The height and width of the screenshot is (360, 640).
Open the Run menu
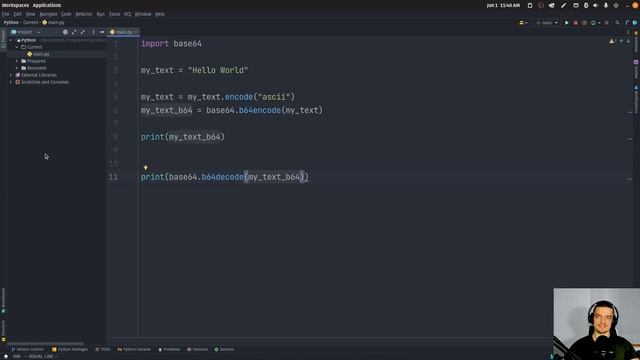(x=100, y=14)
